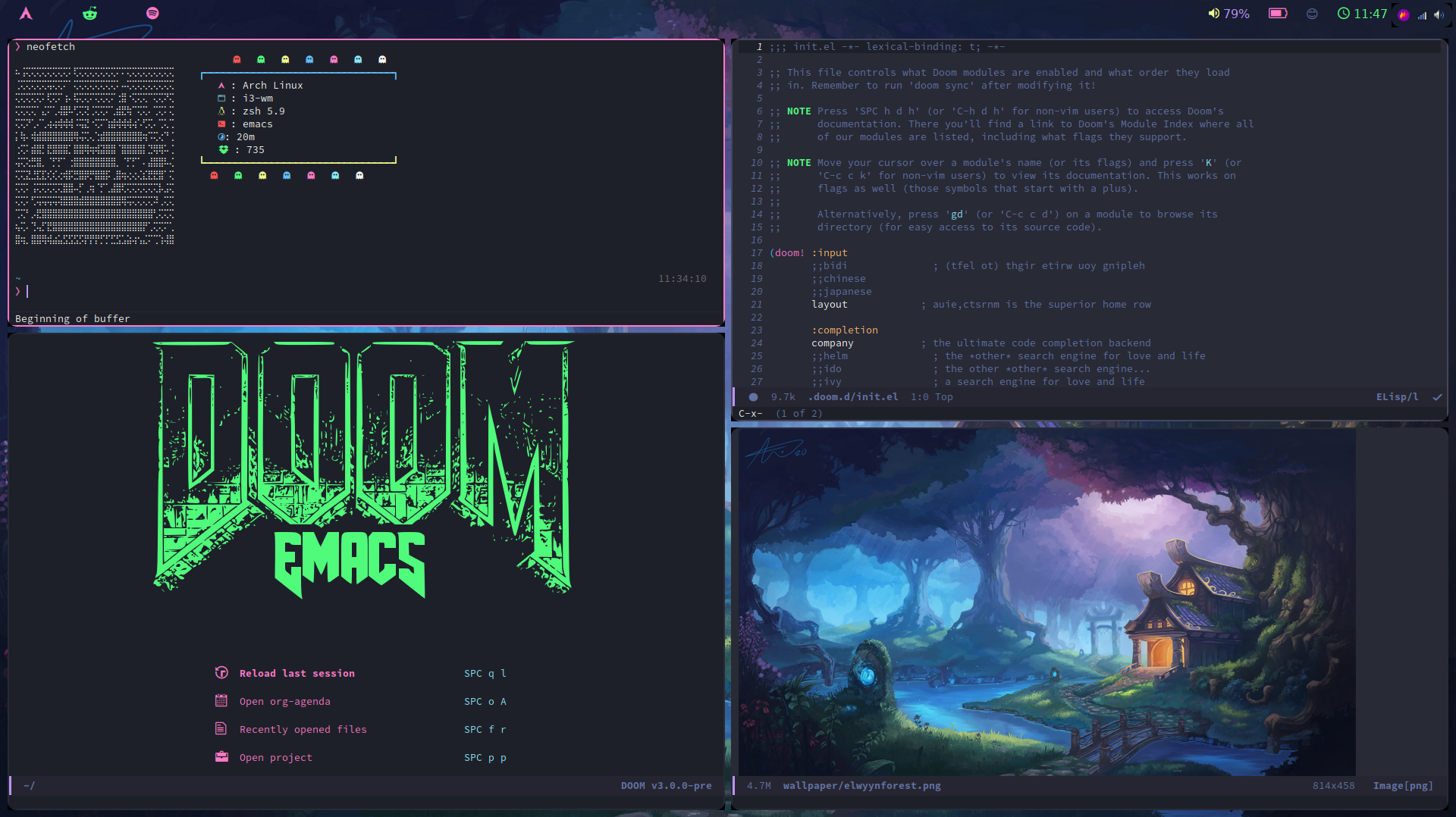Click the '1:0 Top' position indicator
The image size is (1456, 817).
coord(932,397)
